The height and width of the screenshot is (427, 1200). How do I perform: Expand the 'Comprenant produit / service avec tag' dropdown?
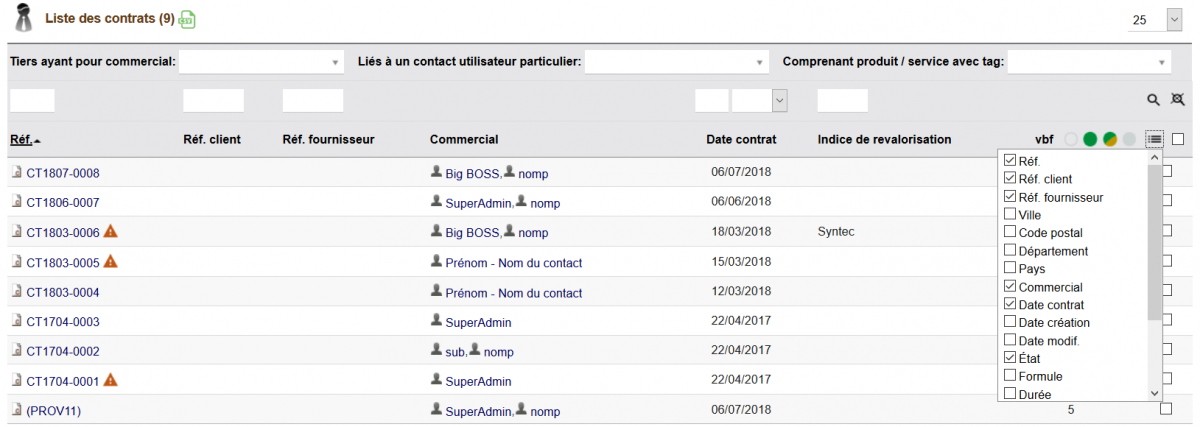tap(1089, 62)
